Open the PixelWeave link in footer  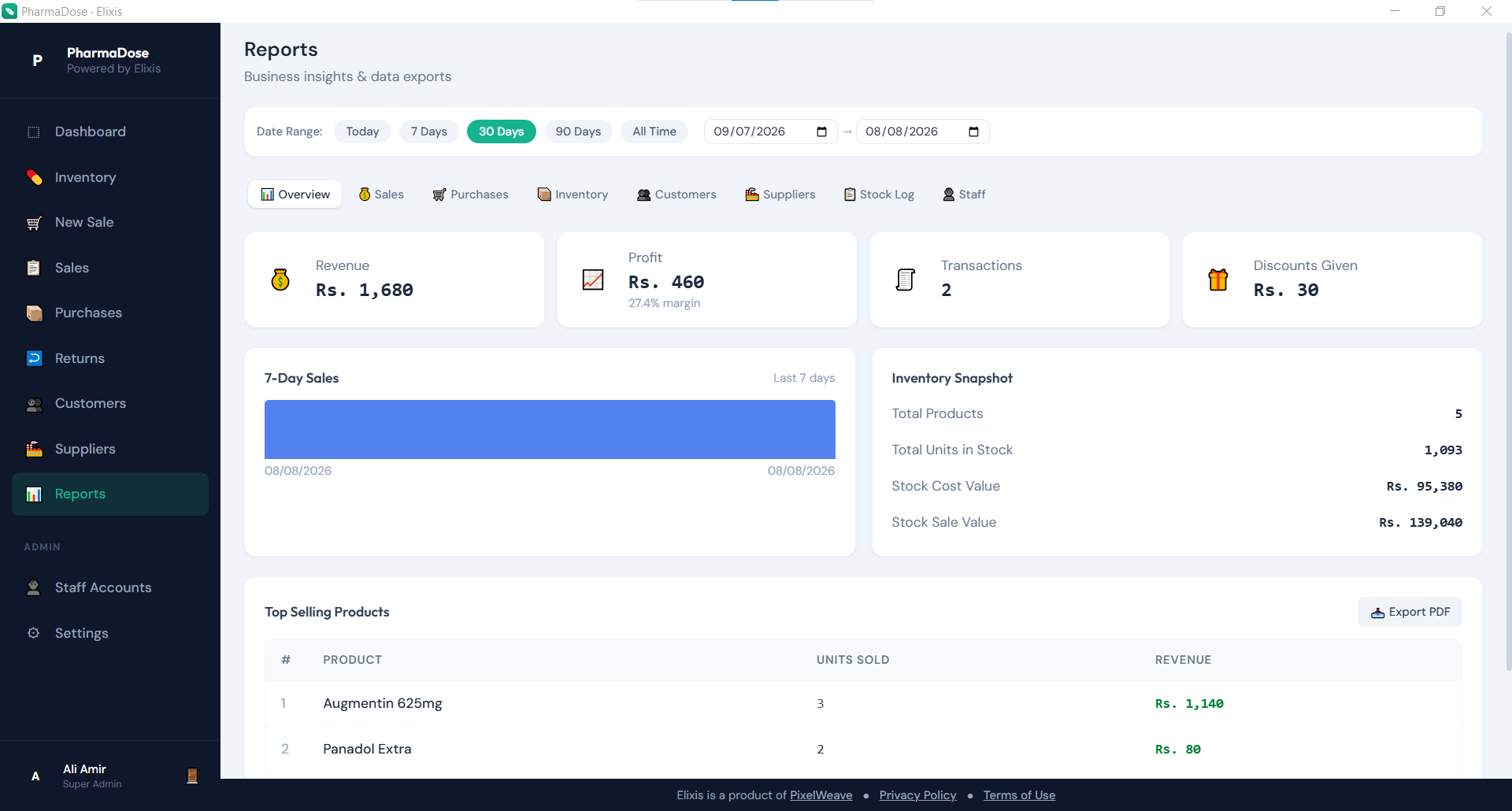click(821, 795)
